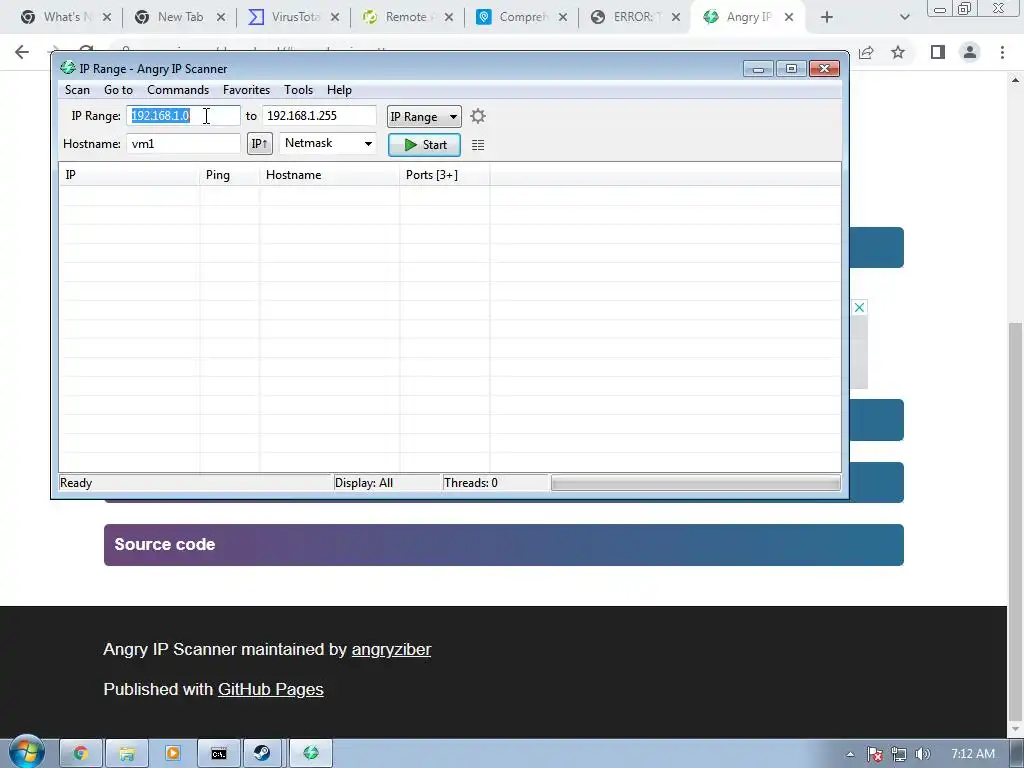Open the Help menu
Image resolution: width=1024 pixels, height=768 pixels.
tap(339, 90)
